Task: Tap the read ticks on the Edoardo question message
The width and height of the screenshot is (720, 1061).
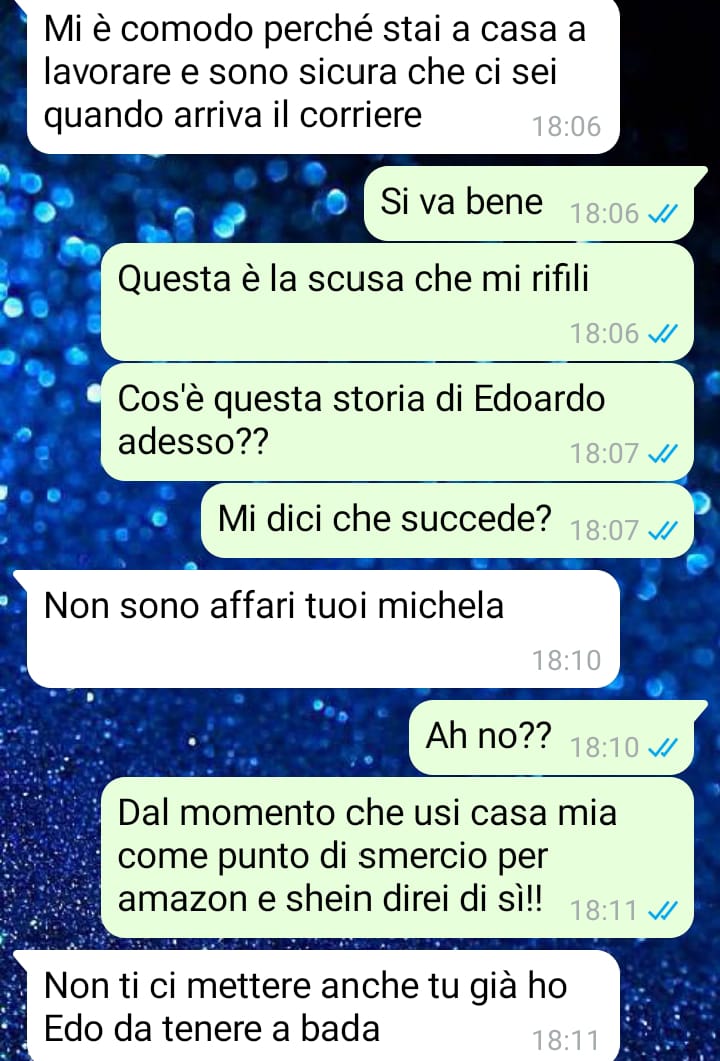Action: pyautogui.click(x=663, y=454)
